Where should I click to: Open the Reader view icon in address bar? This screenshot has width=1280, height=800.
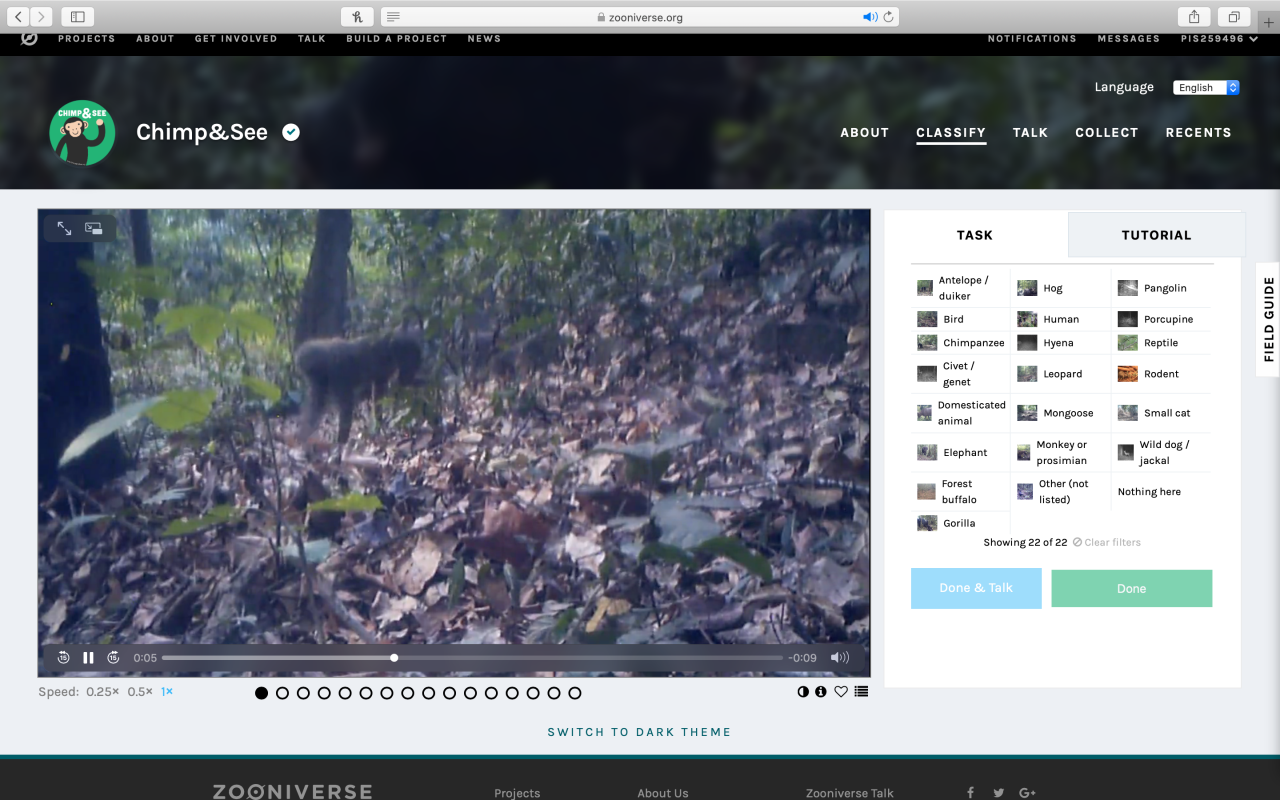click(x=394, y=17)
